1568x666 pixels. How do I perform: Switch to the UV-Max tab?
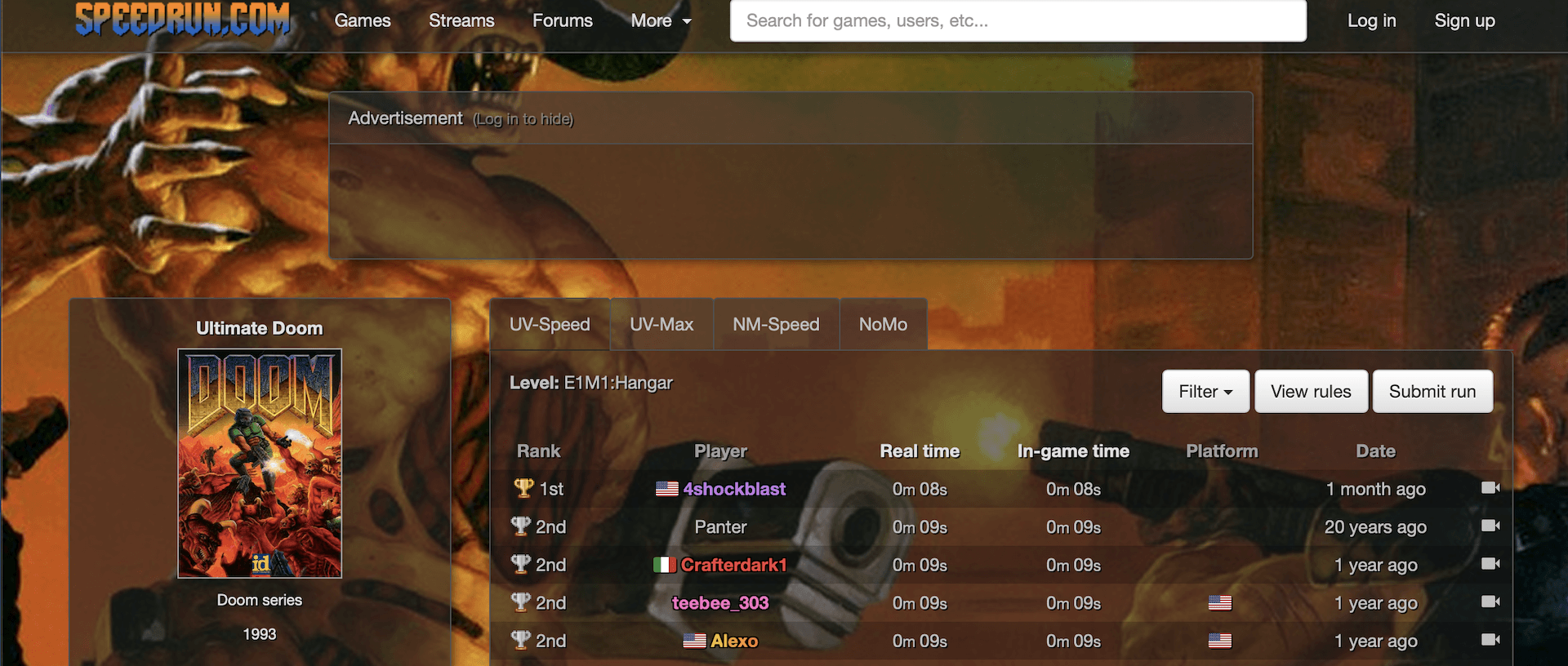click(661, 324)
